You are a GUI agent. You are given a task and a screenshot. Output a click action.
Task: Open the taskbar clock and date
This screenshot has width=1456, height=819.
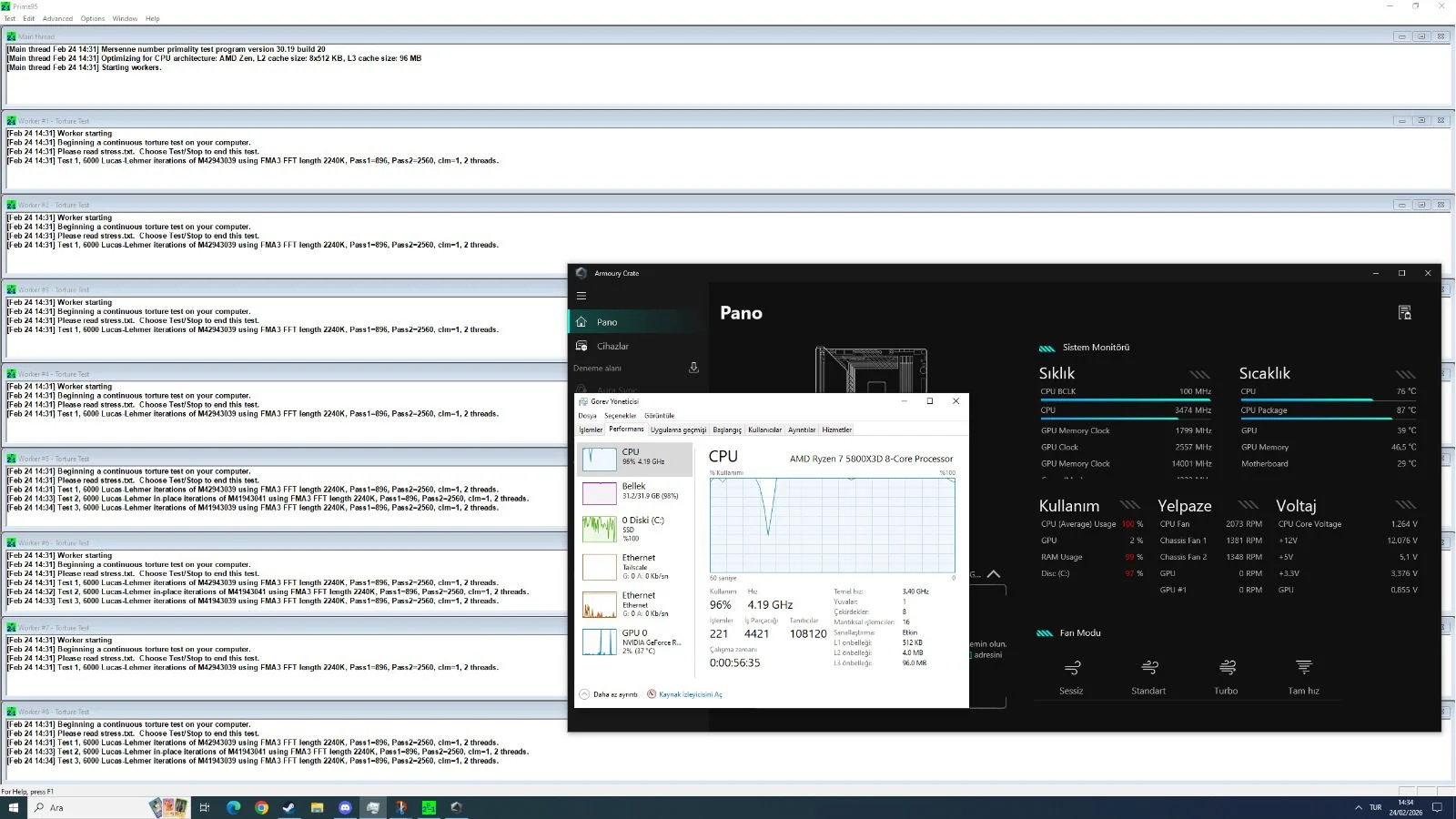tap(1406, 807)
